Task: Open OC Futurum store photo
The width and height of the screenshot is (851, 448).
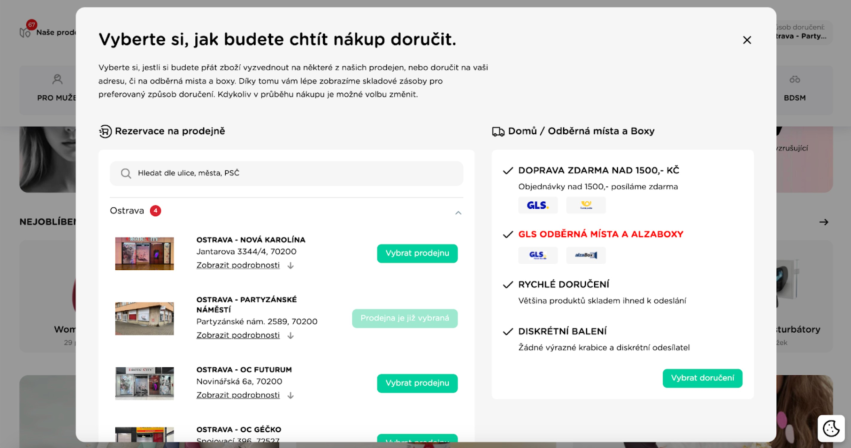Action: pos(144,383)
